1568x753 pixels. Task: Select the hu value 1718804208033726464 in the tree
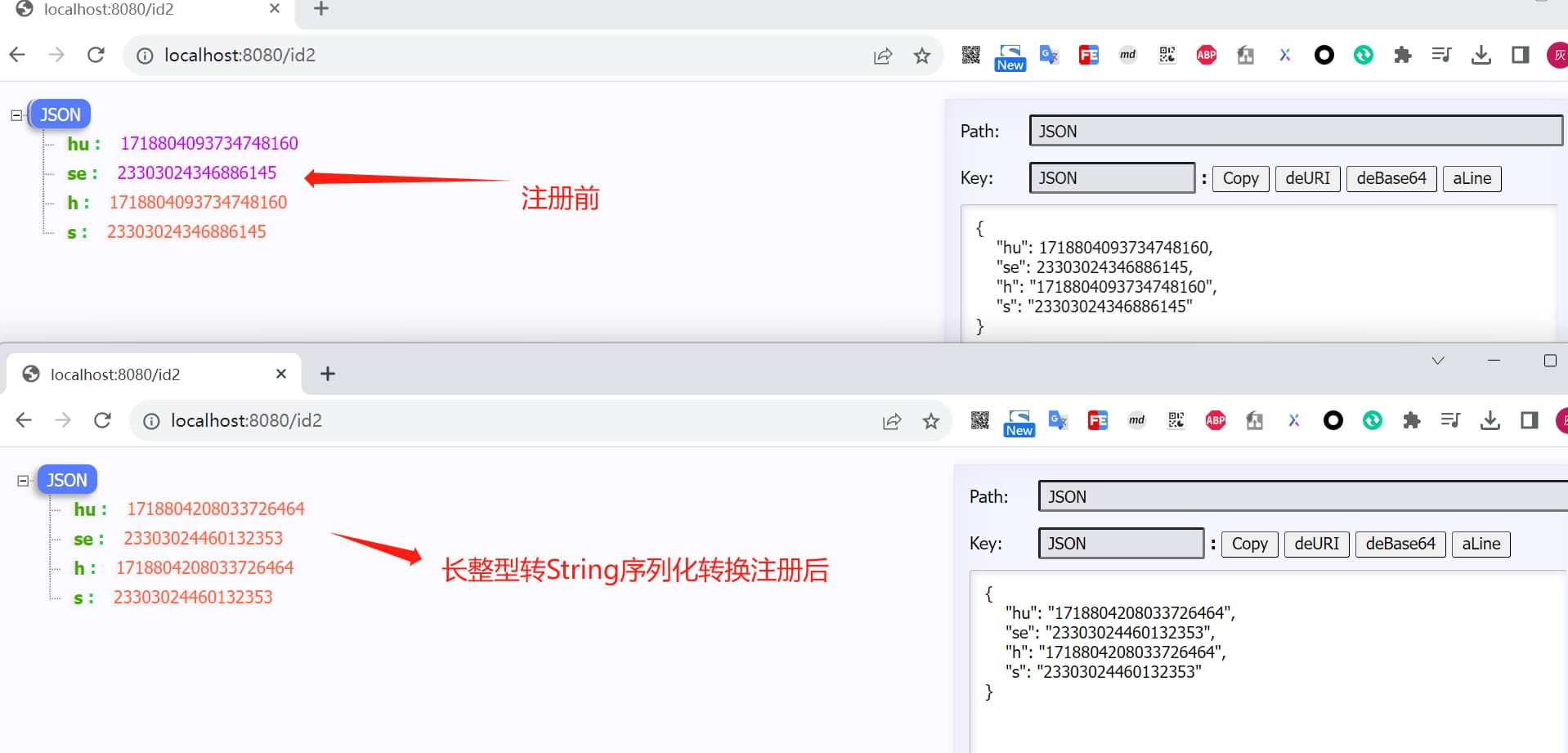215,509
